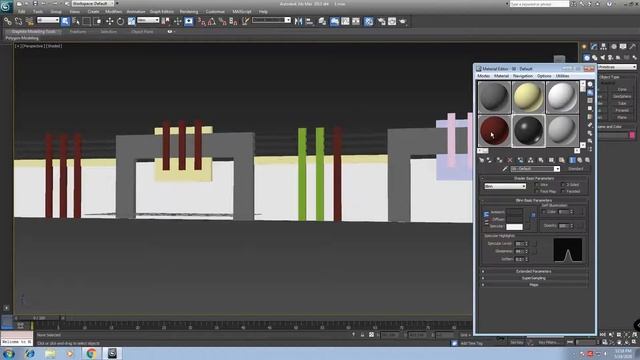Toggle Percent Snap on main toolbar
The width and height of the screenshot is (640, 360).
[222, 21]
